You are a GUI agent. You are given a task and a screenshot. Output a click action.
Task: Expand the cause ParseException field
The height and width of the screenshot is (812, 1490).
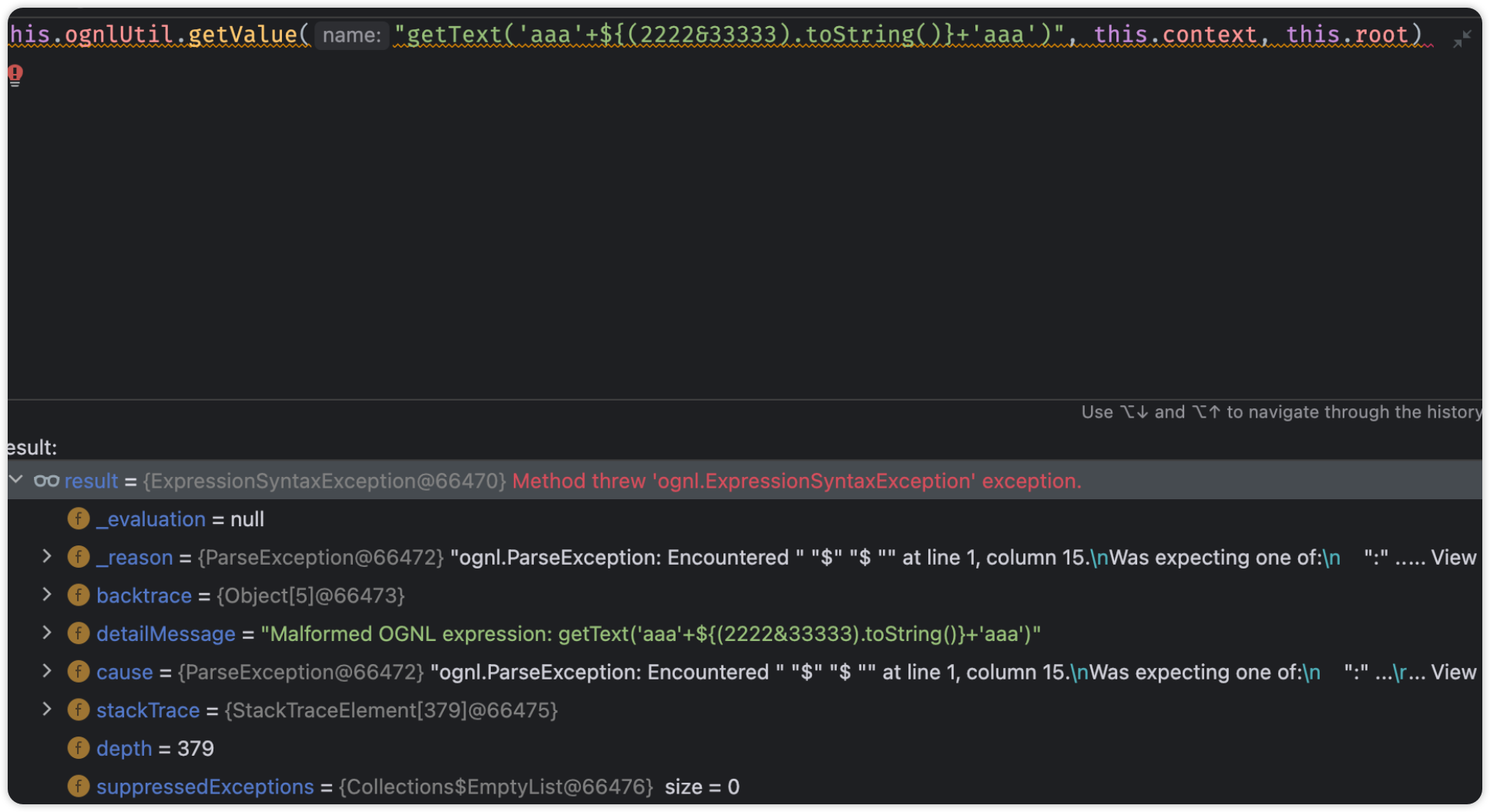pos(47,671)
